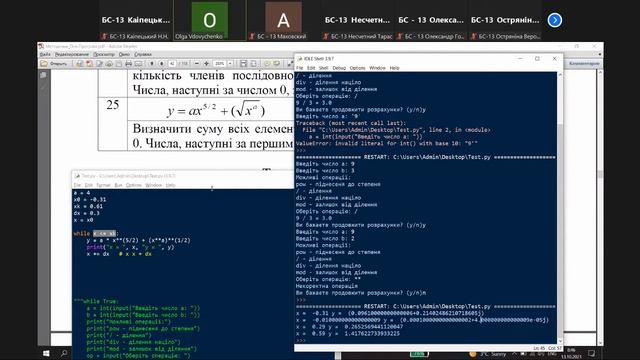
Task: Toggle read mode expand icon in Adobe Reader
Action: [x=290, y=64]
